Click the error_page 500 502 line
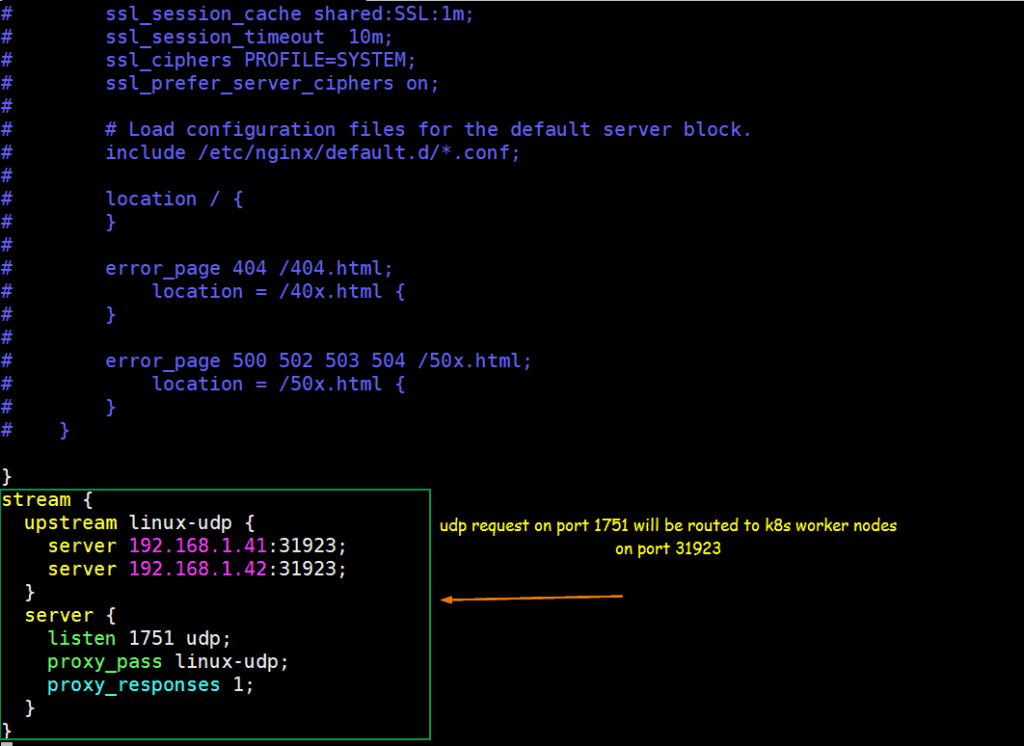Image resolution: width=1024 pixels, height=746 pixels. [x=318, y=360]
